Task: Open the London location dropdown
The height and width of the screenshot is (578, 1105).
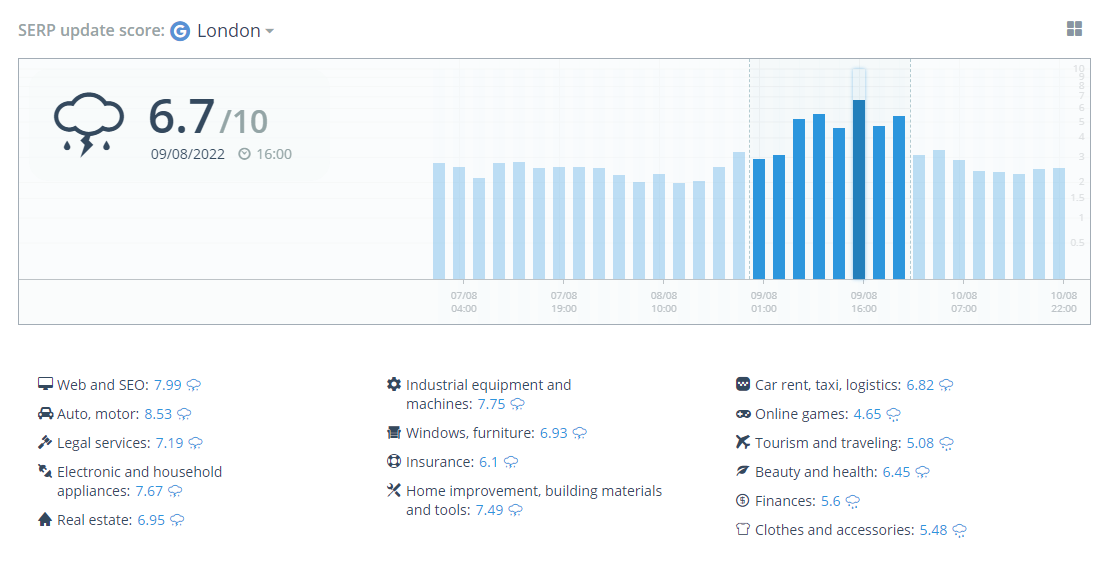Action: (235, 31)
